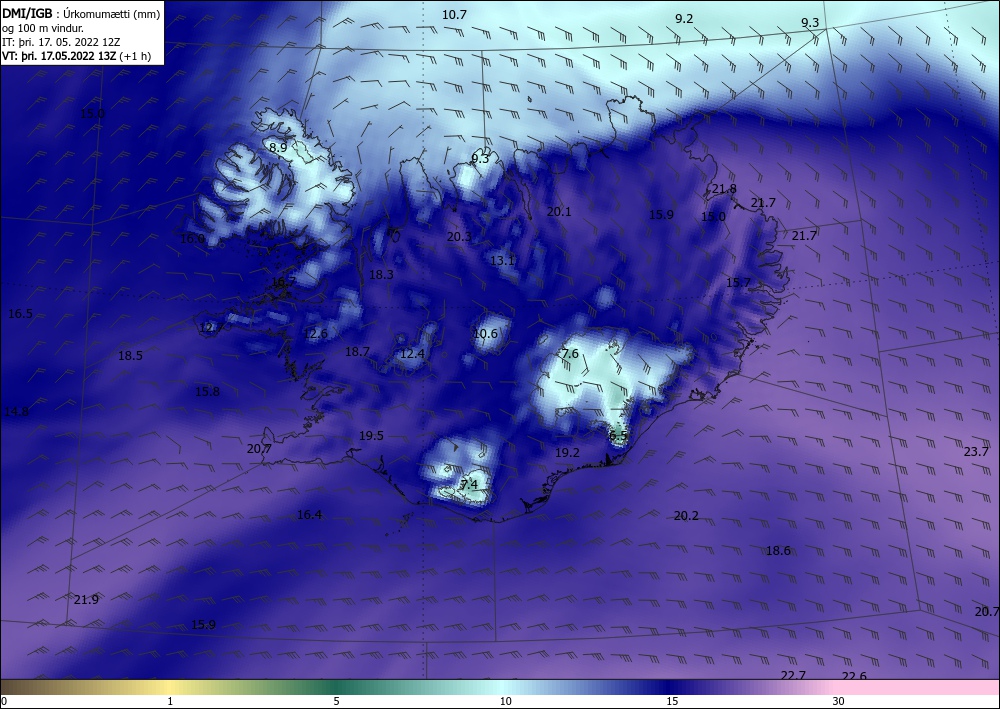Click the 20.3 value on the map

[x=459, y=237]
